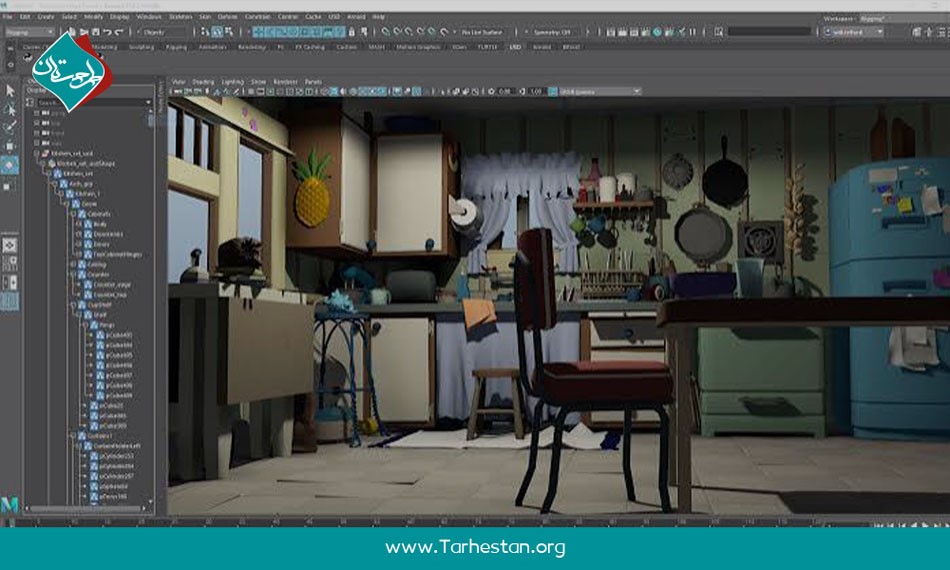Select TopCabinetHinges node in Outliner
950x570 pixels.
point(118,254)
